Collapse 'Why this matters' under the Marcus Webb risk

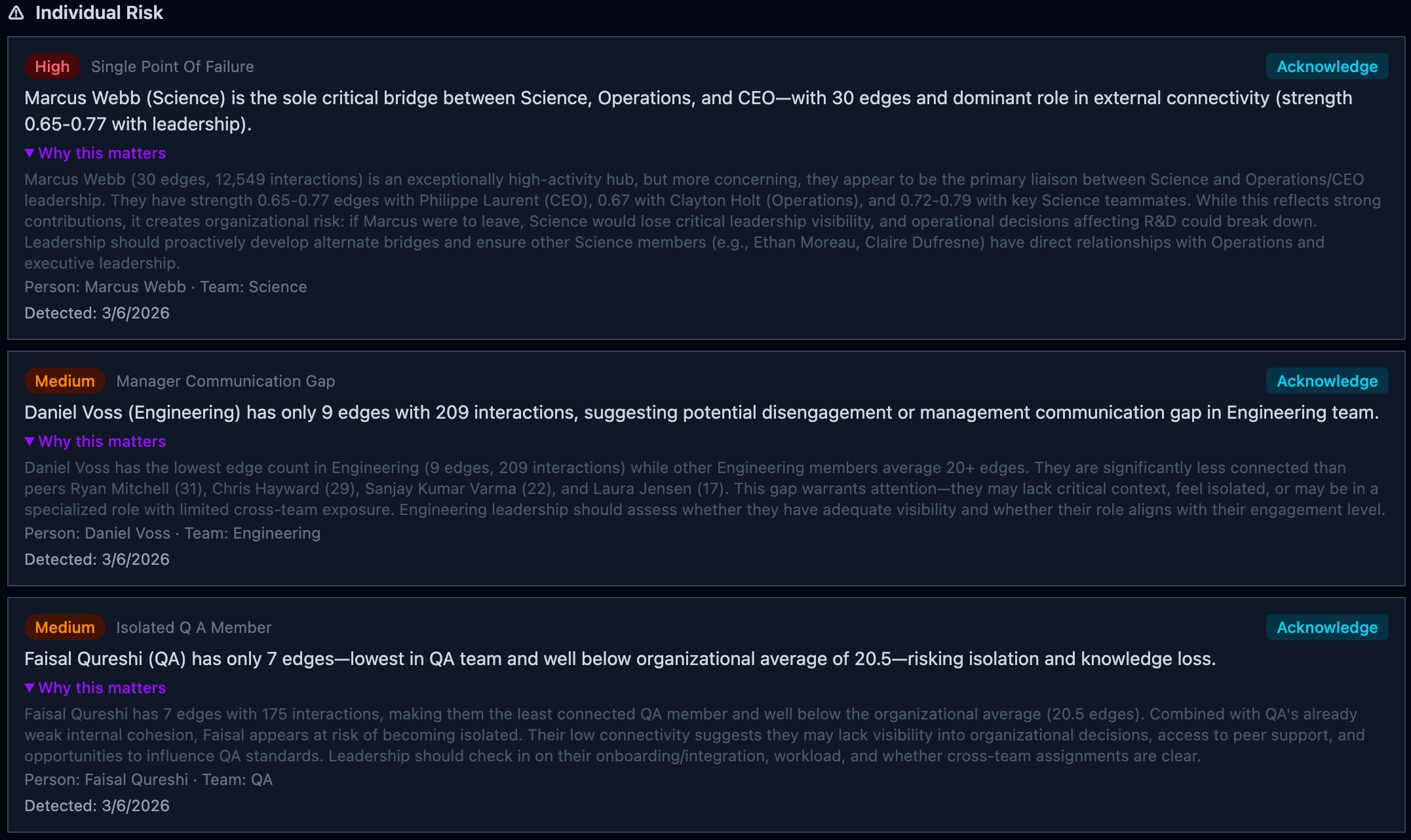click(x=96, y=153)
